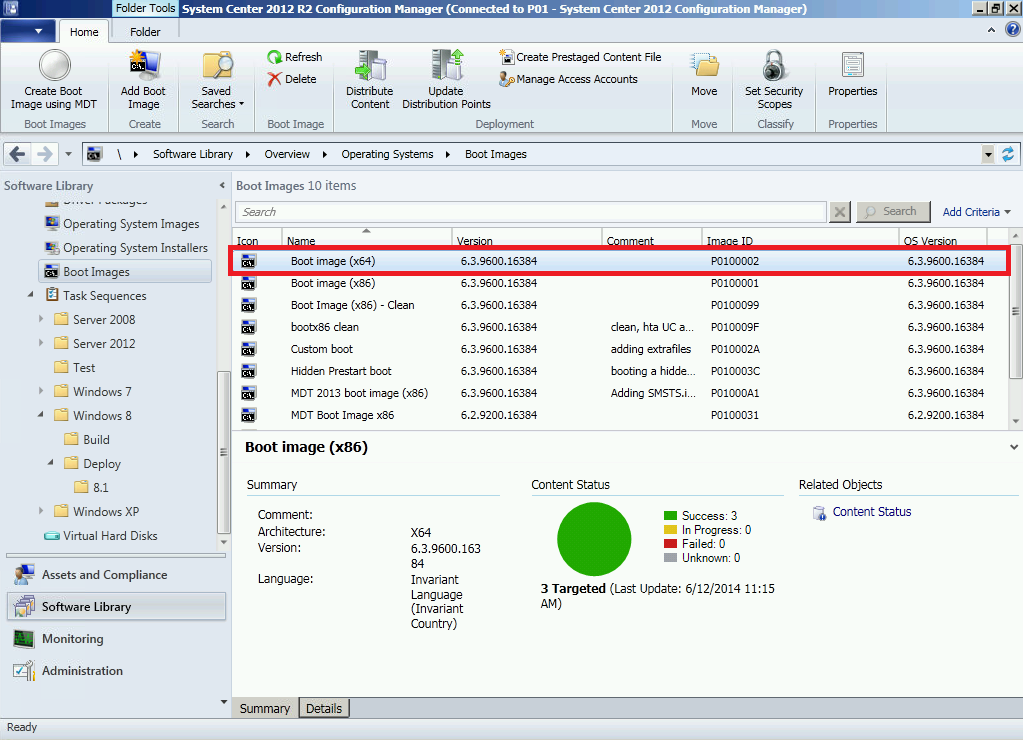Click Operating Systems in breadcrumb

point(387,154)
